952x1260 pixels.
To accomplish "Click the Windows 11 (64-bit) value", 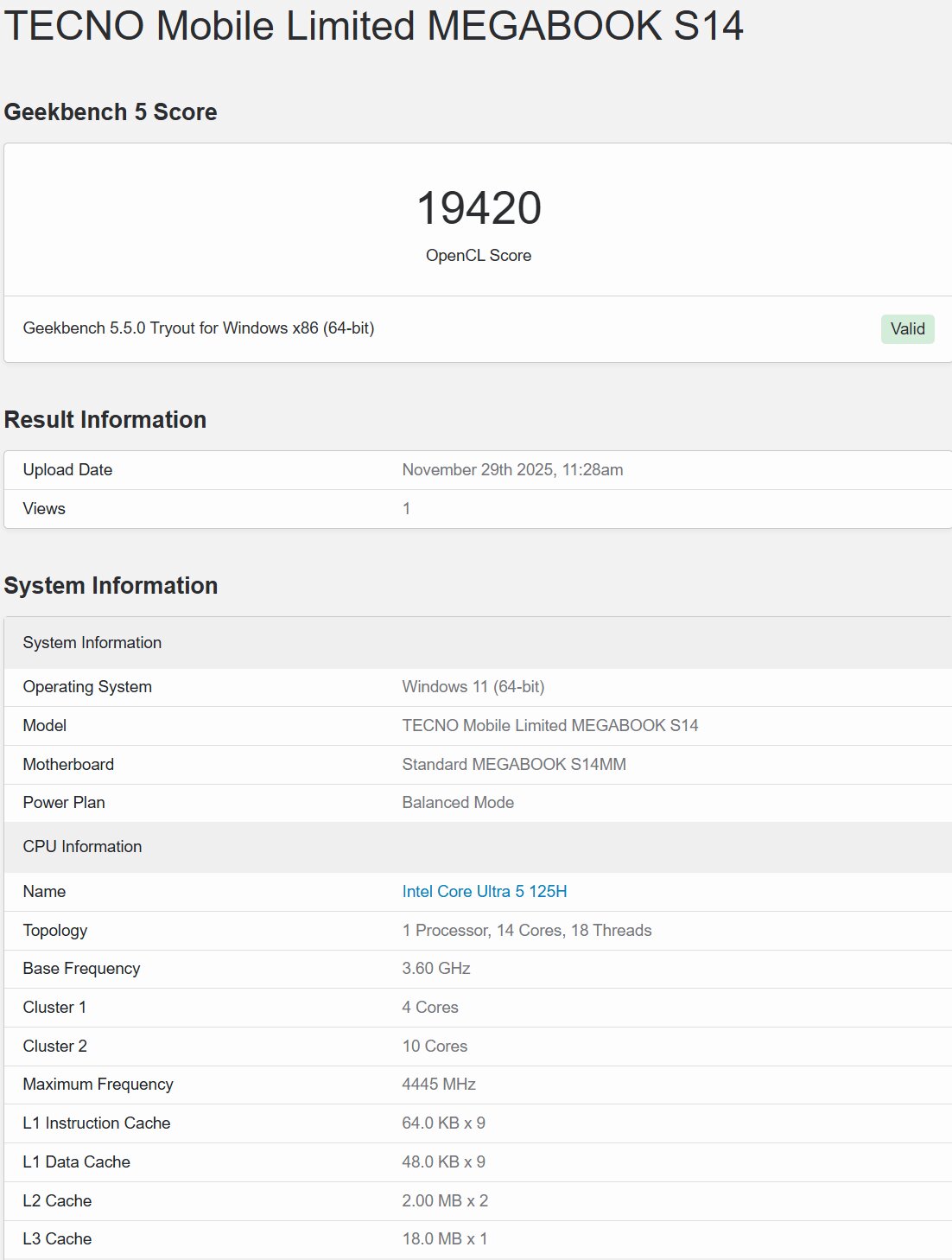I will pos(473,687).
